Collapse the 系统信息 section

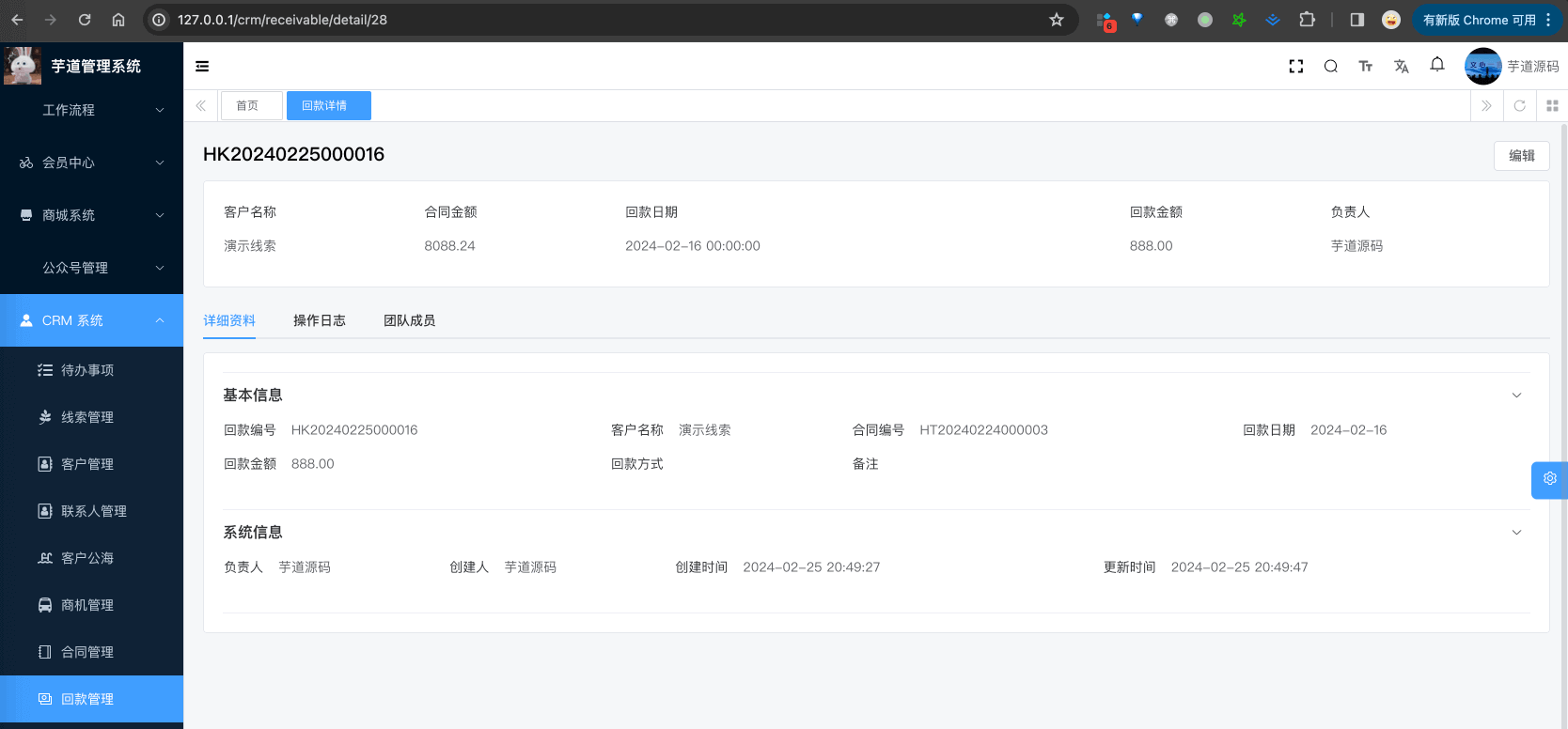click(x=1516, y=533)
